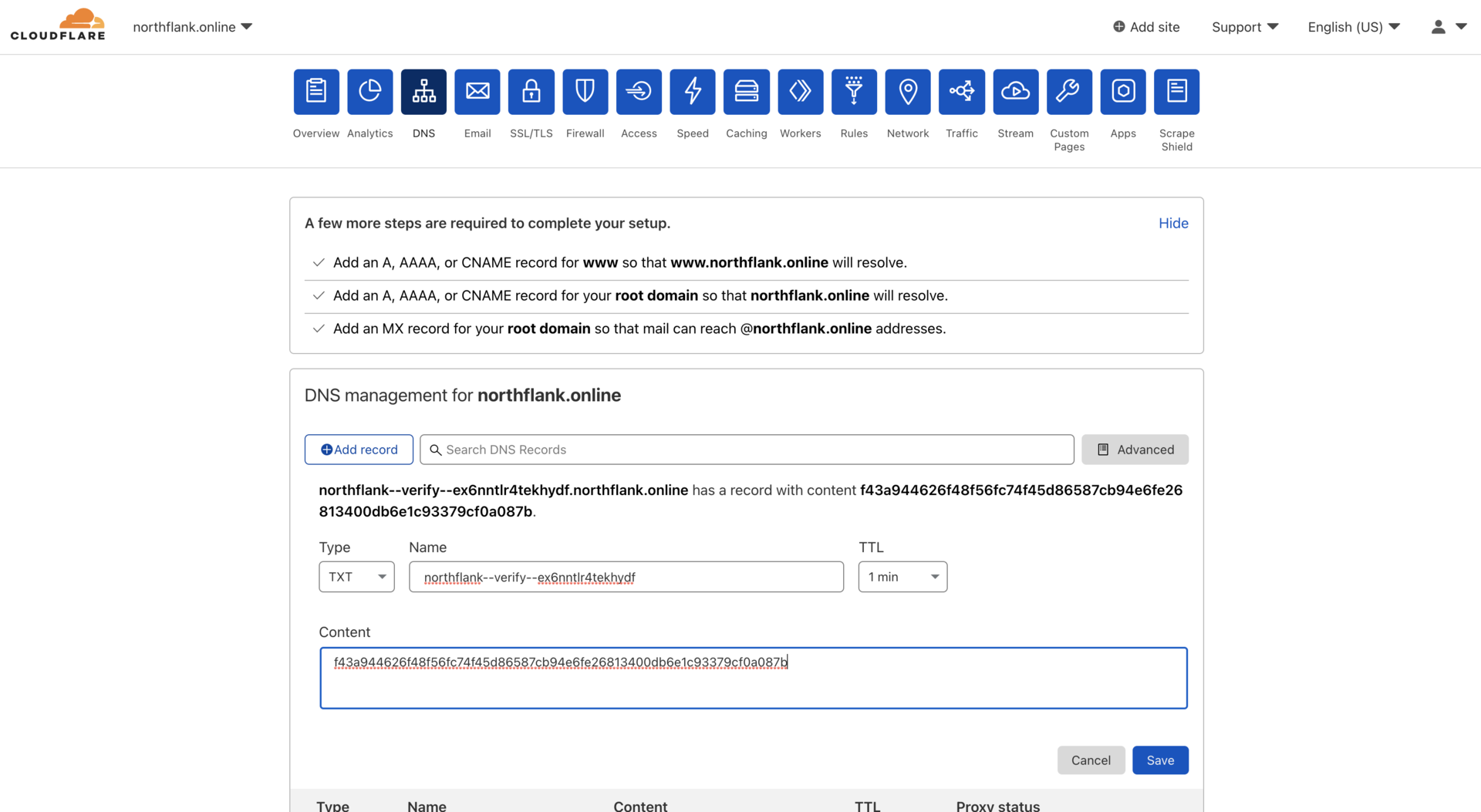The height and width of the screenshot is (812, 1481).
Task: Click the Content column header in table
Action: [640, 805]
